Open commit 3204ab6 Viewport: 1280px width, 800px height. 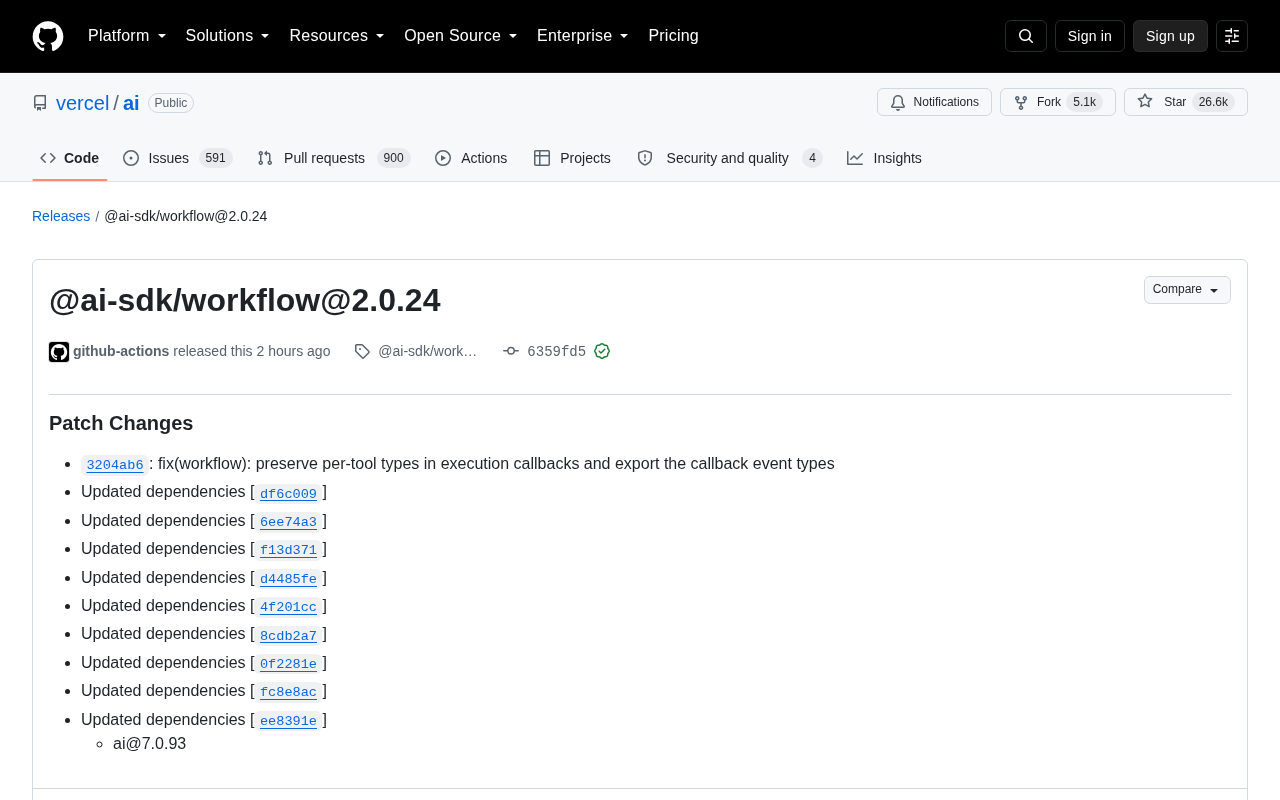coord(115,465)
